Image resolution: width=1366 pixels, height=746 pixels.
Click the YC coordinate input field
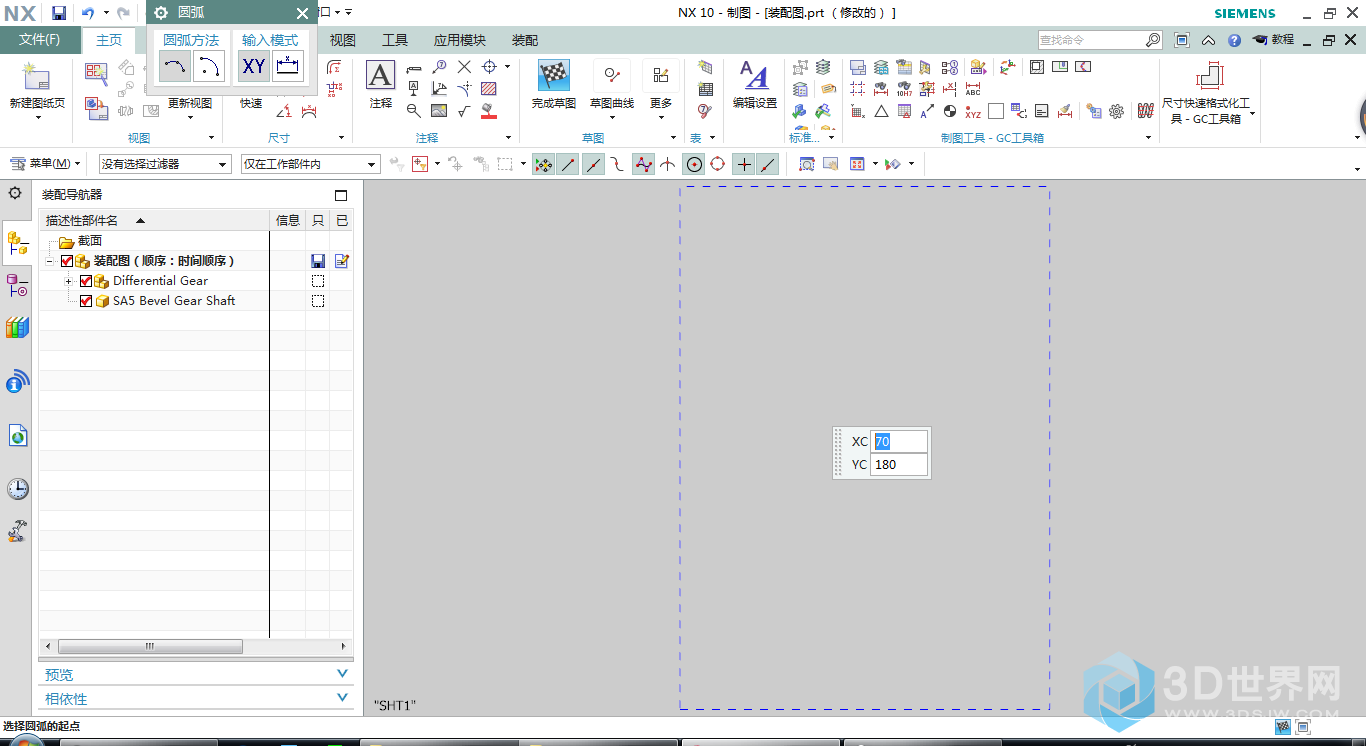[899, 465]
